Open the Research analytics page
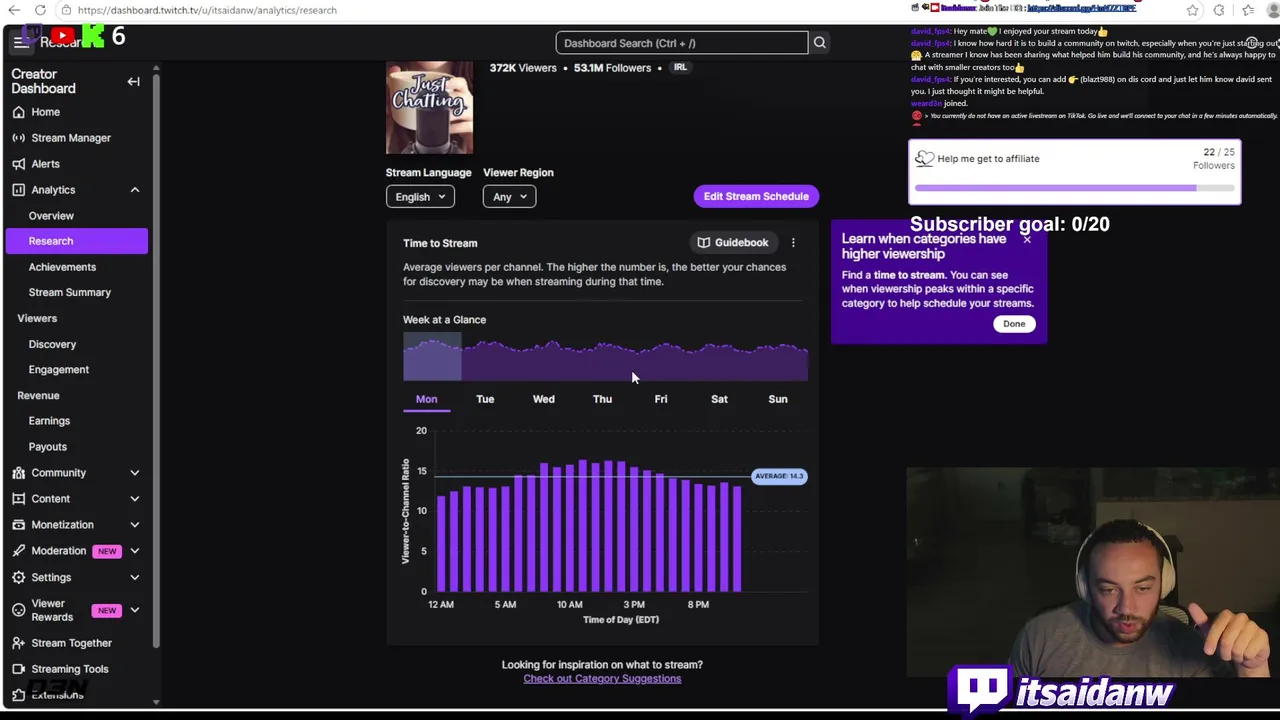This screenshot has height=720, width=1280. [x=76, y=241]
